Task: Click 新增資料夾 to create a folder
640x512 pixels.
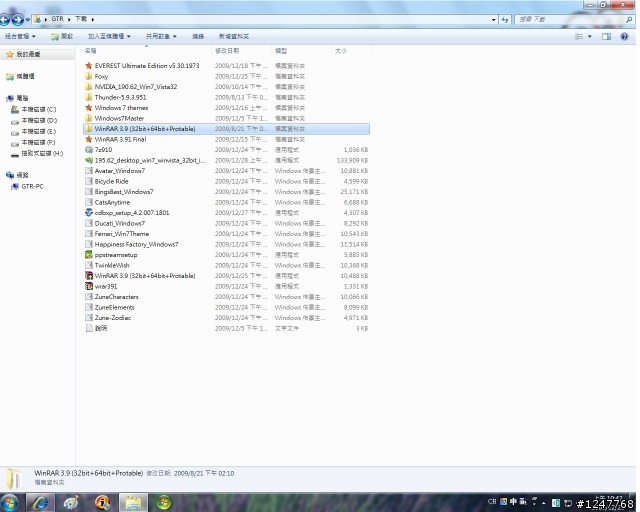Action: coord(234,36)
